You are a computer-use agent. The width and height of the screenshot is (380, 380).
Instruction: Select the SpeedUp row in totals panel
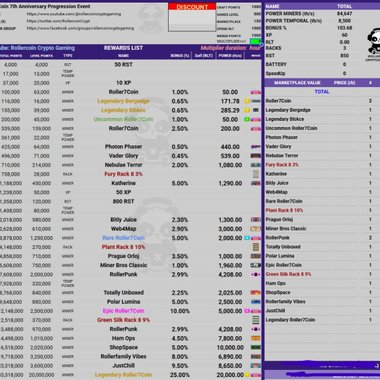pos(322,73)
